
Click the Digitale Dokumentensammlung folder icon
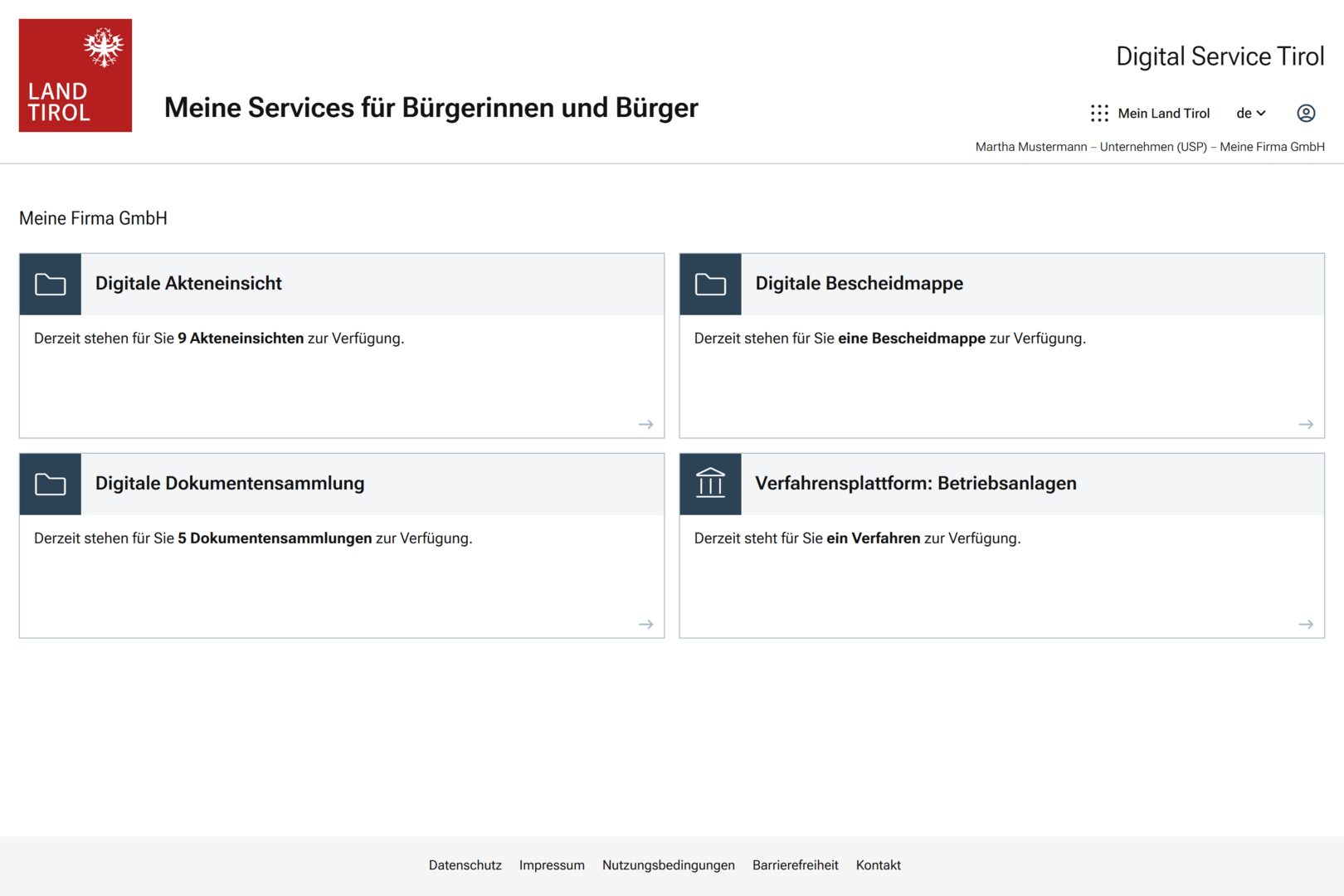pyautogui.click(x=51, y=485)
